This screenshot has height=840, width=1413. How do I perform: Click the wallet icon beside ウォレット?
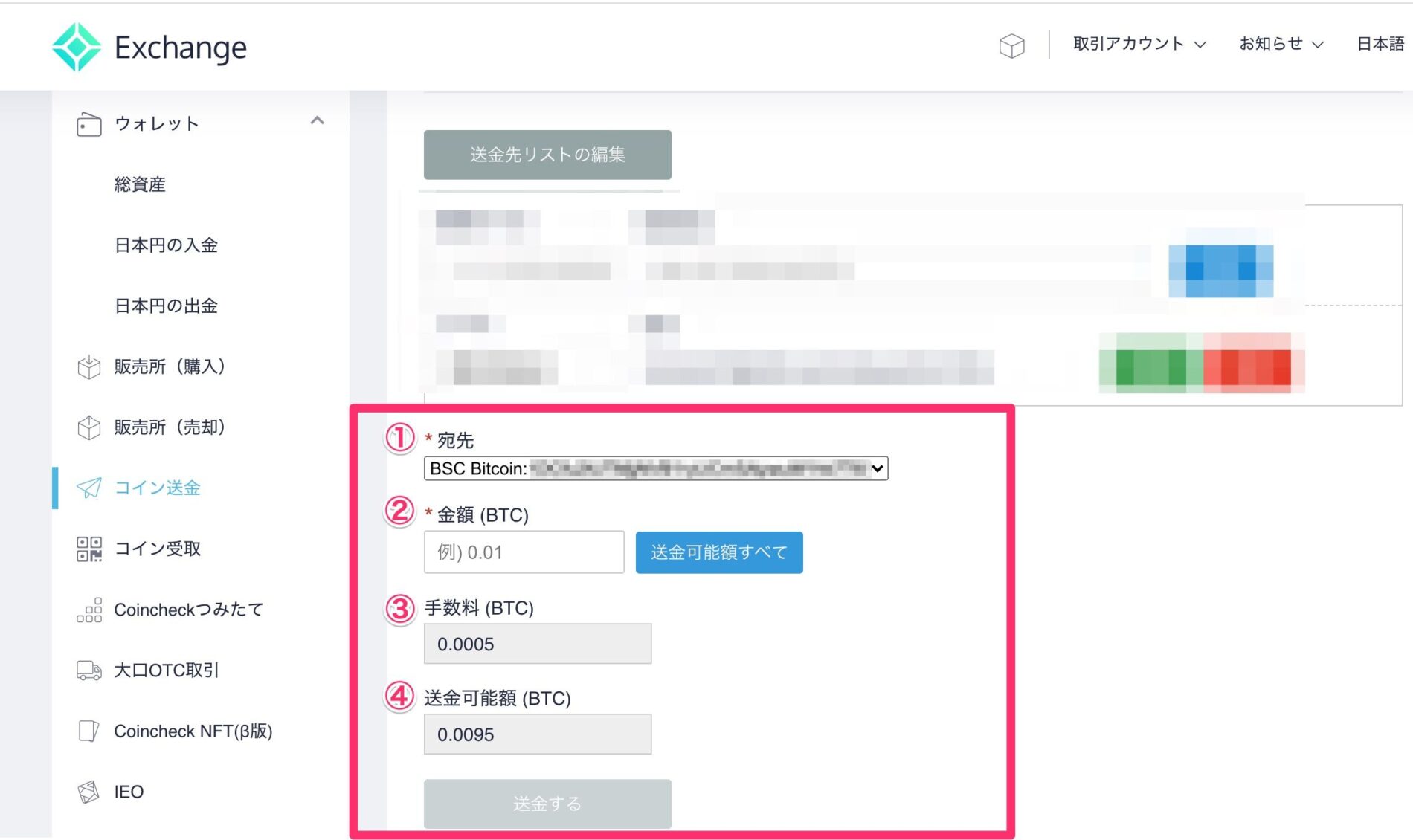tap(88, 124)
